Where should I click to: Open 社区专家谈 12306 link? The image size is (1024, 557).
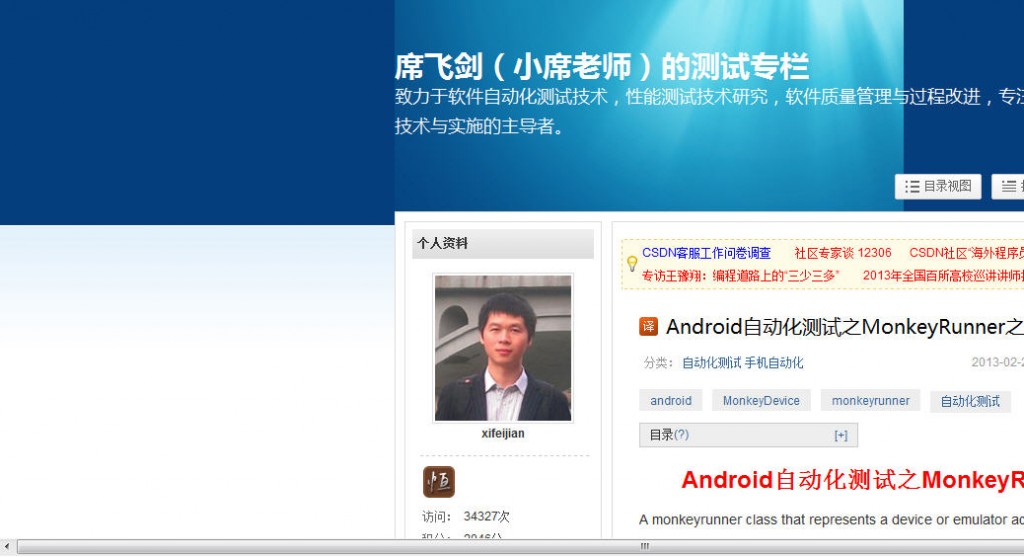point(842,253)
